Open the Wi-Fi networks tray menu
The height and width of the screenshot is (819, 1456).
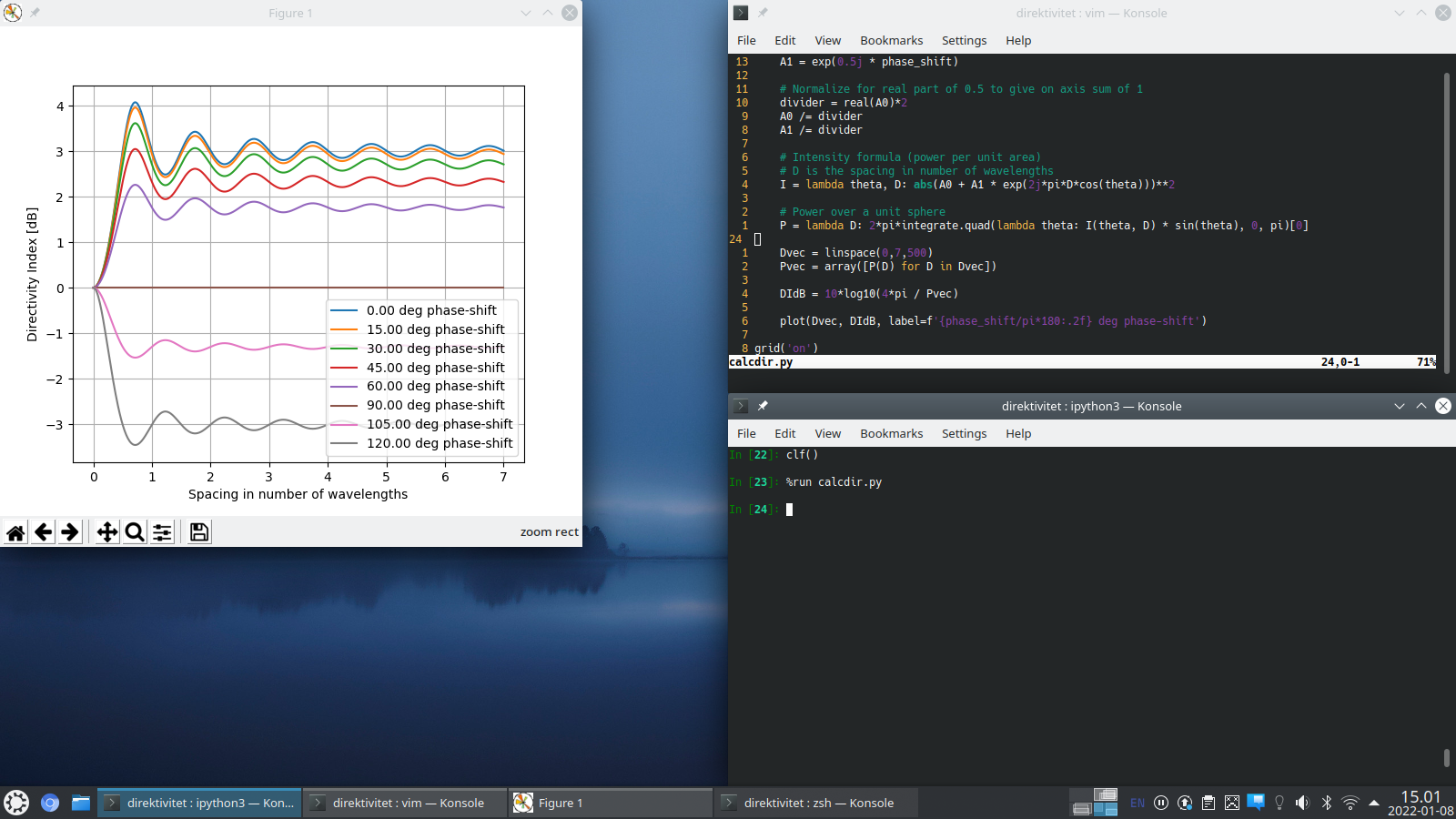point(1350,803)
